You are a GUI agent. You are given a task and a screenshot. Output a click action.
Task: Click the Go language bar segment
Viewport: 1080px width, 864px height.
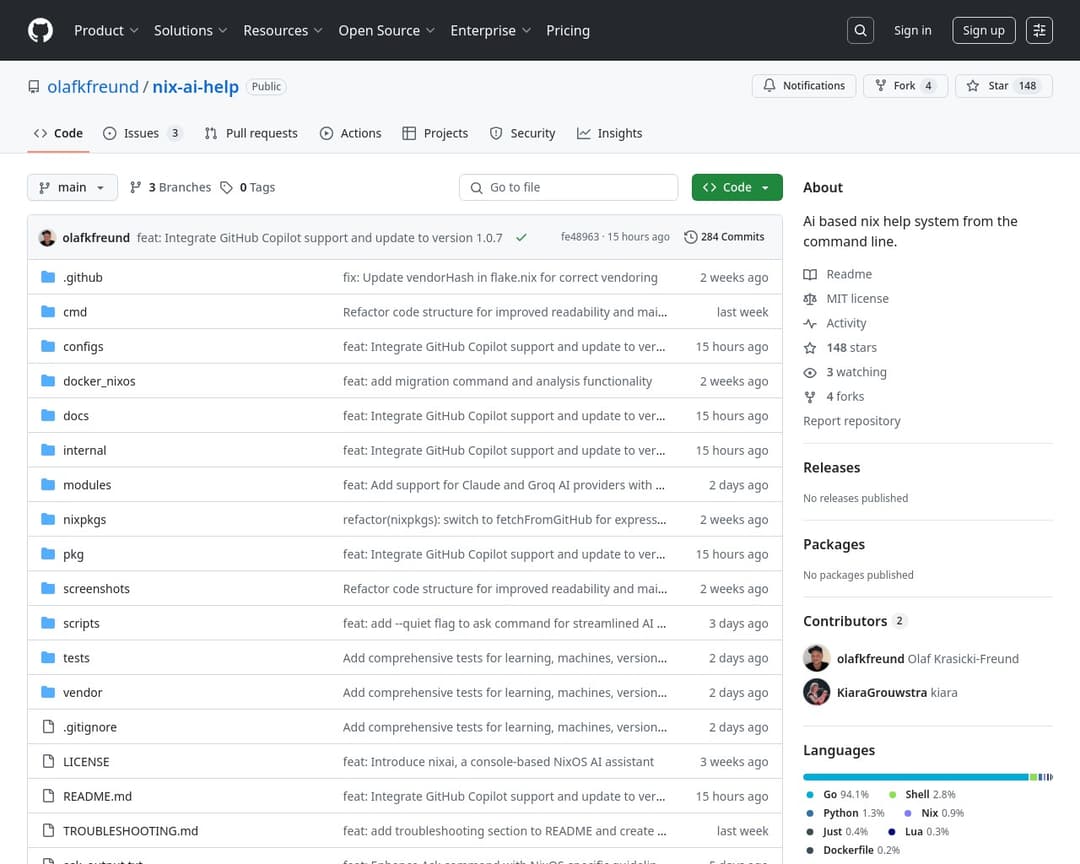(x=915, y=777)
